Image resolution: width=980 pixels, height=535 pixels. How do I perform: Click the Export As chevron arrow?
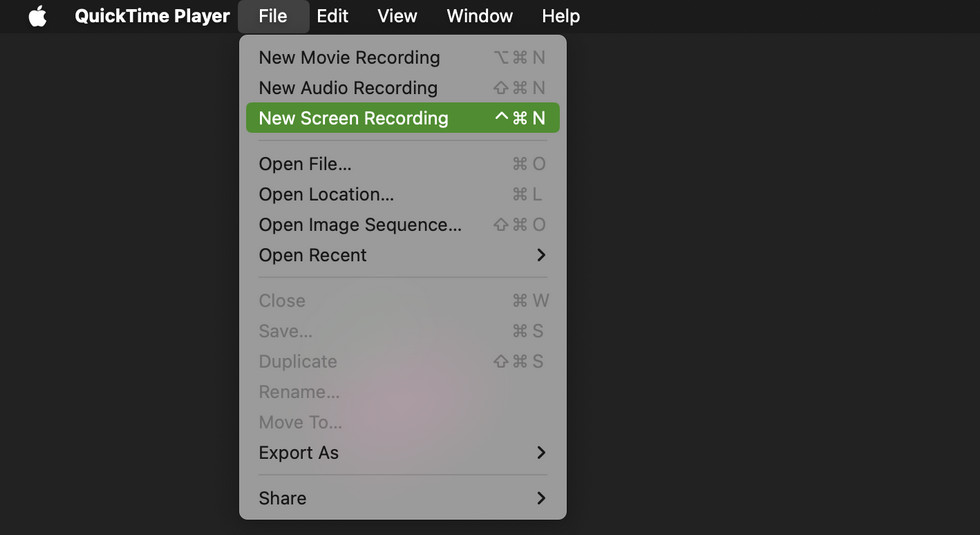pyautogui.click(x=541, y=453)
